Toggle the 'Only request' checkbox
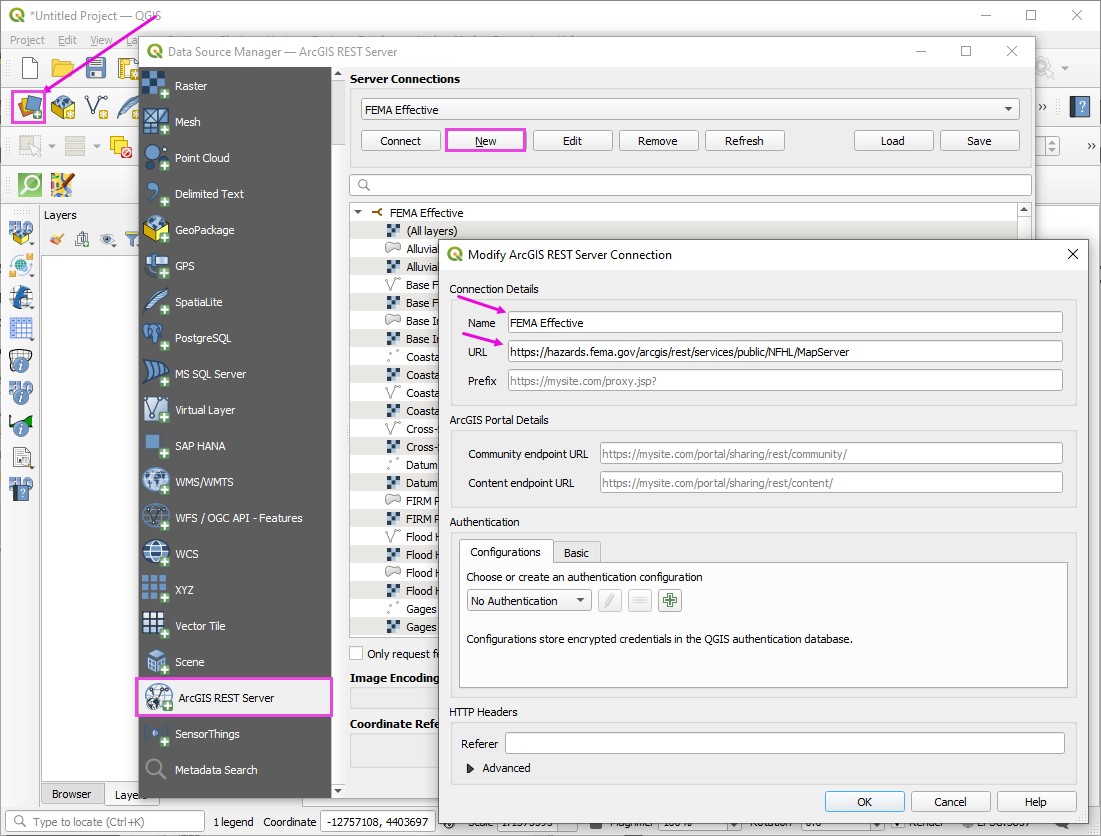This screenshot has height=836, width=1101. (356, 654)
